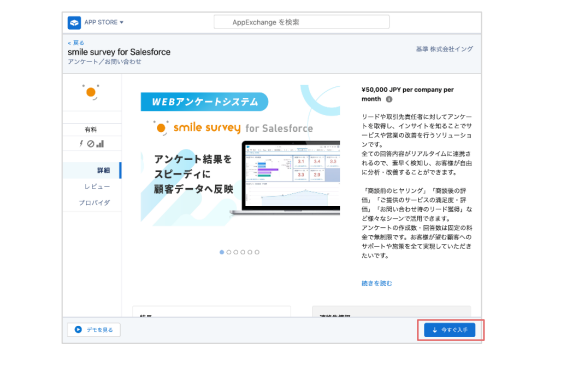Open the アンケート／お問い合わせ category link
The width and height of the screenshot is (572, 369).
pos(104,62)
